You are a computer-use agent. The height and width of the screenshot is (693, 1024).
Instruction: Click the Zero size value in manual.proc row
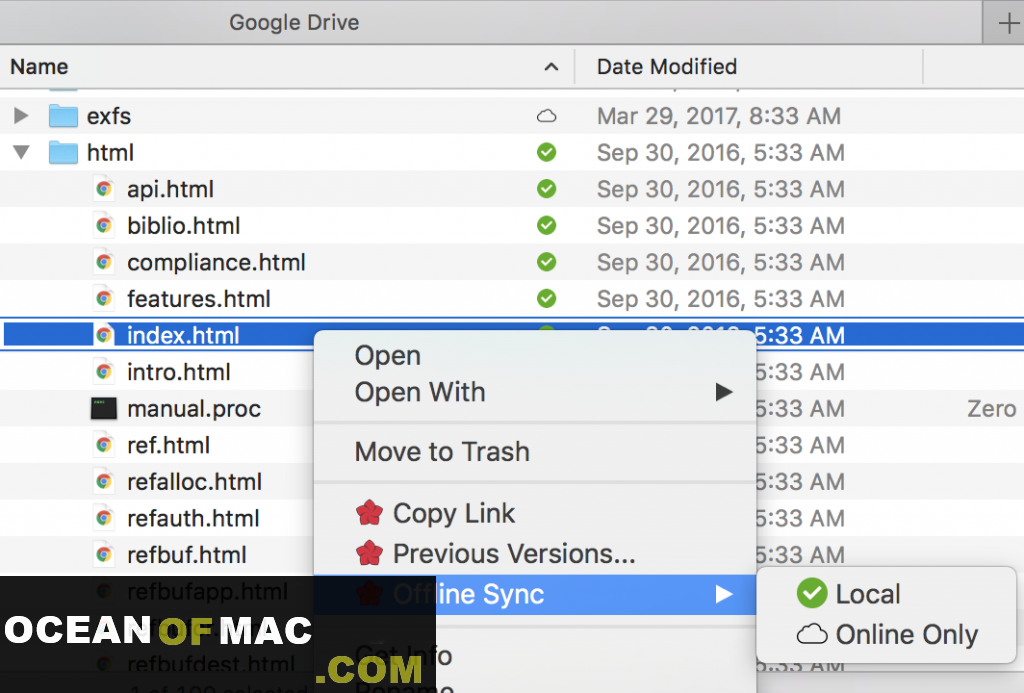[x=991, y=409]
